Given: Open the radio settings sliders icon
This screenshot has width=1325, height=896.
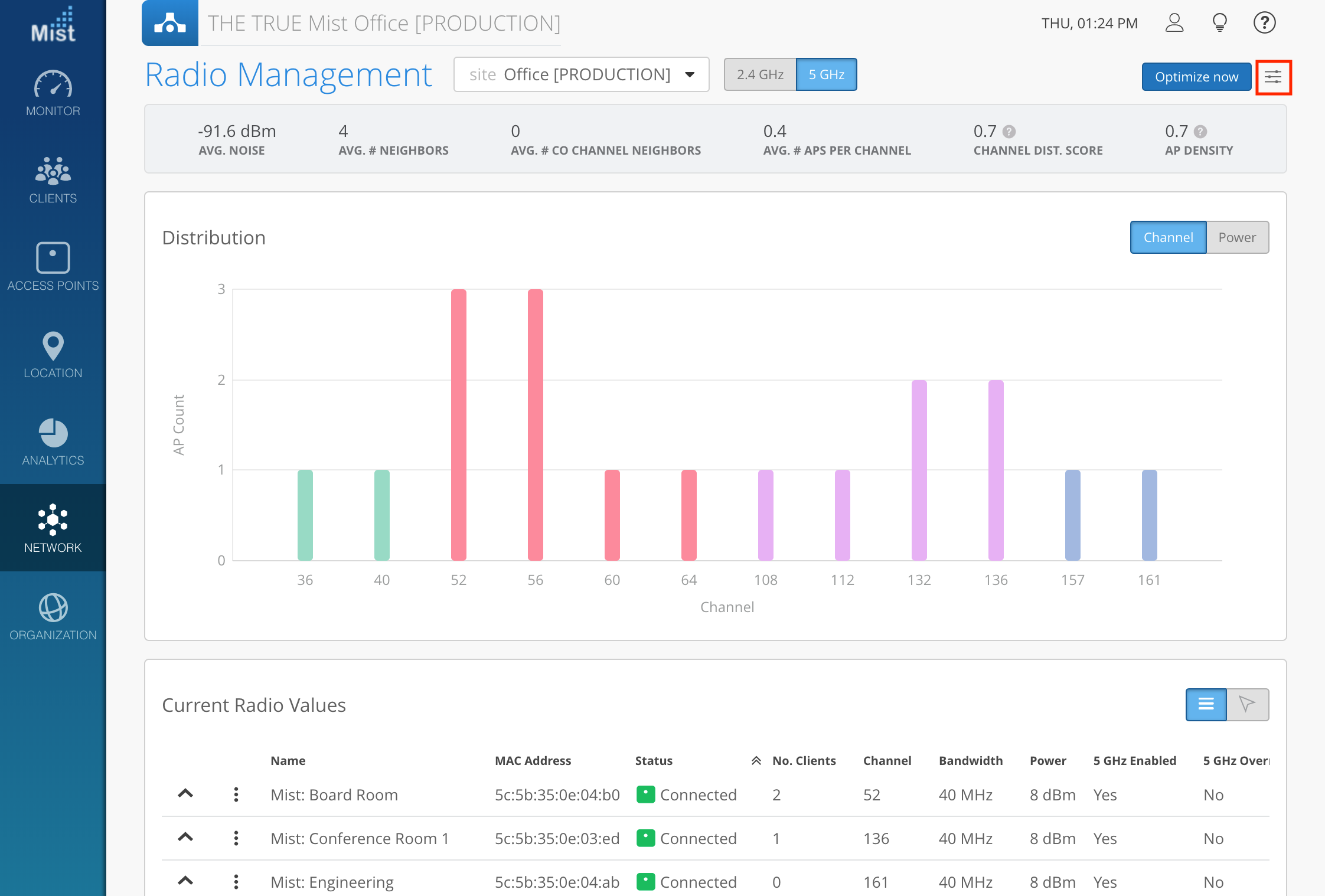Looking at the screenshot, I should pyautogui.click(x=1273, y=77).
